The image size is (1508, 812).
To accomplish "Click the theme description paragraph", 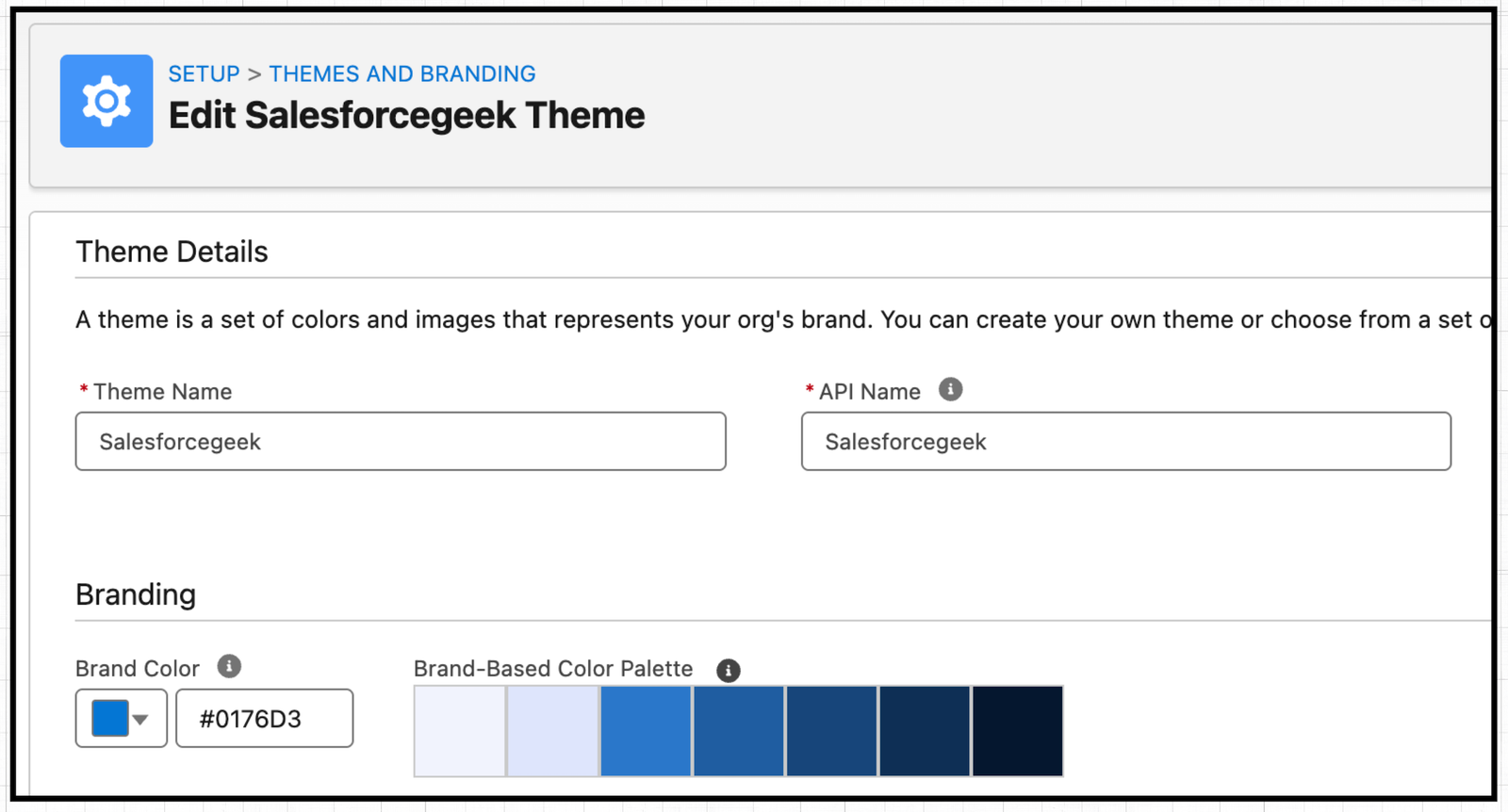I will click(x=783, y=320).
